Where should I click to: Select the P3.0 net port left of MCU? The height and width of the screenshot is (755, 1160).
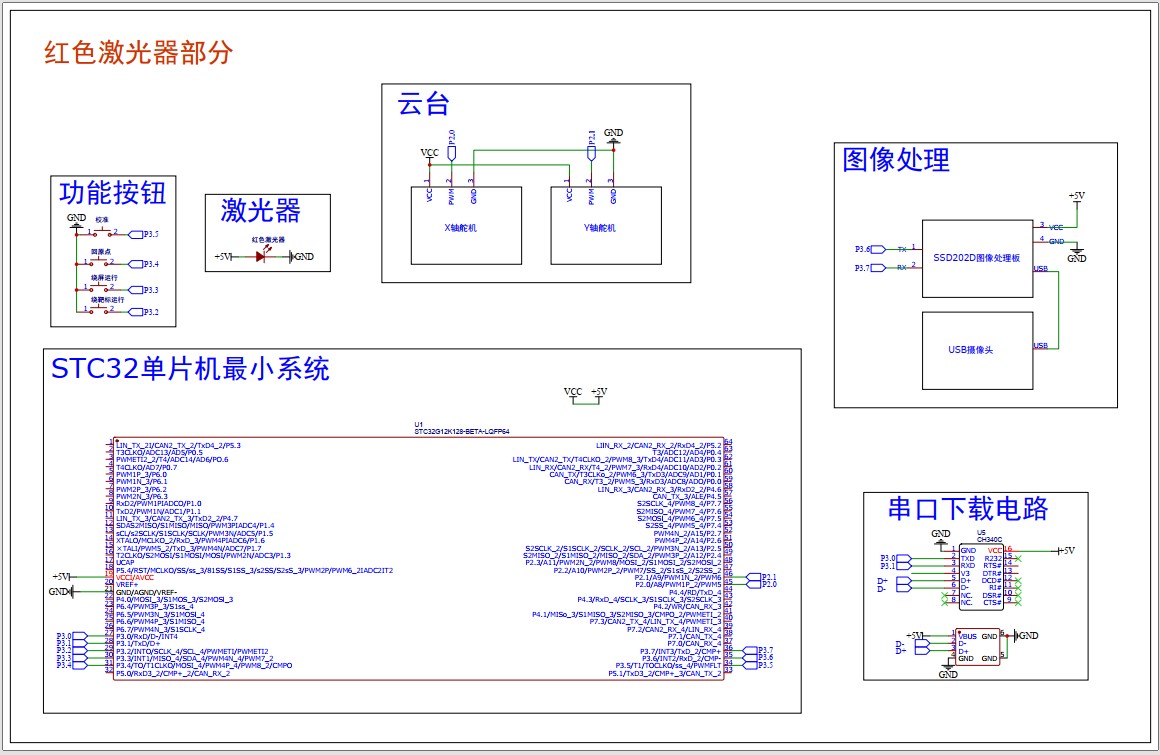click(72, 636)
